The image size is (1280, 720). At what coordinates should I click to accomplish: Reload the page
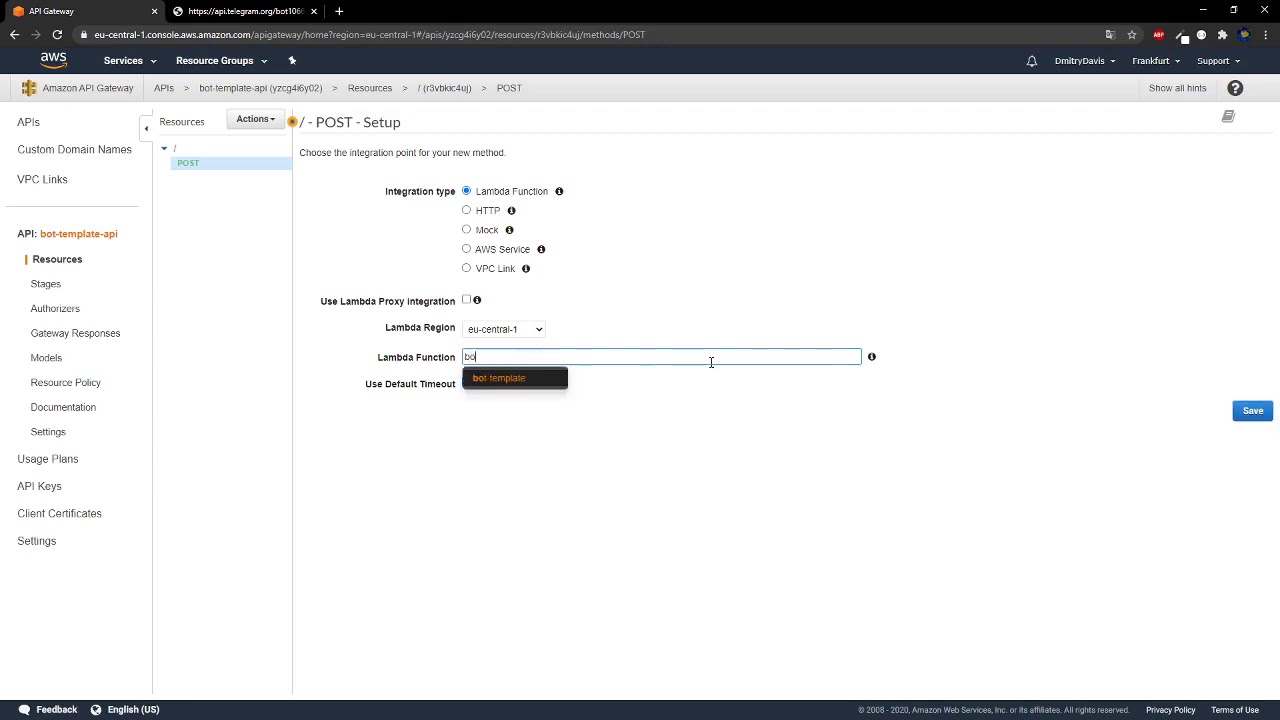(57, 34)
